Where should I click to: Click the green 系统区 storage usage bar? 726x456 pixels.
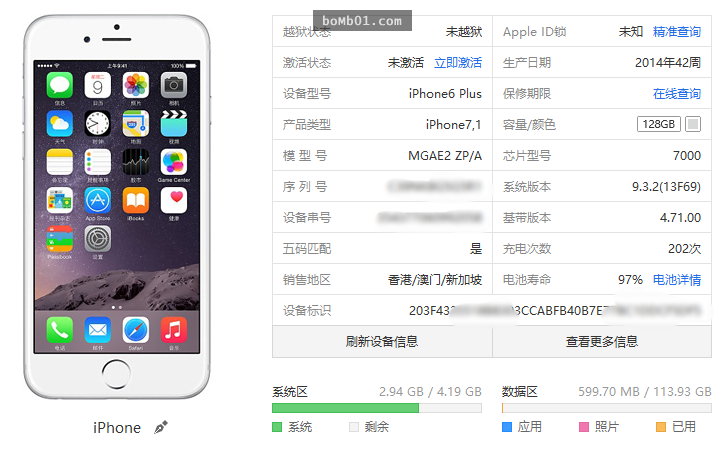(345, 408)
